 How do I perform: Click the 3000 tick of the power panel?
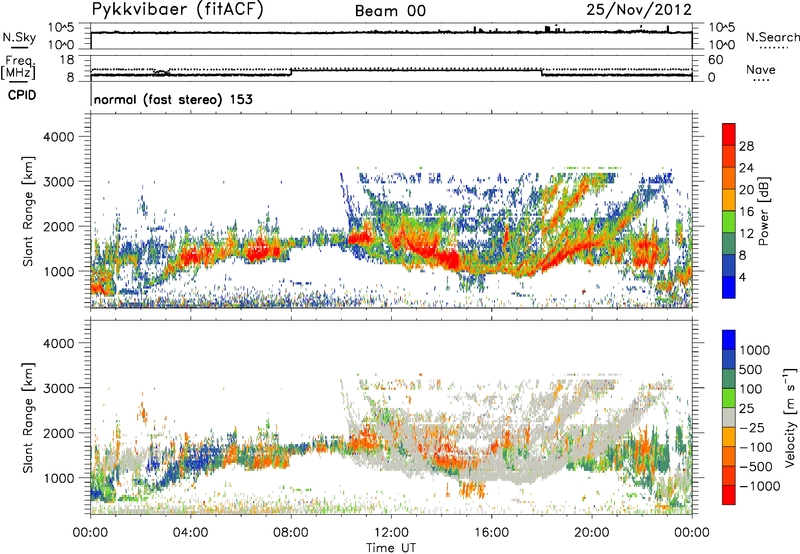[59, 182]
